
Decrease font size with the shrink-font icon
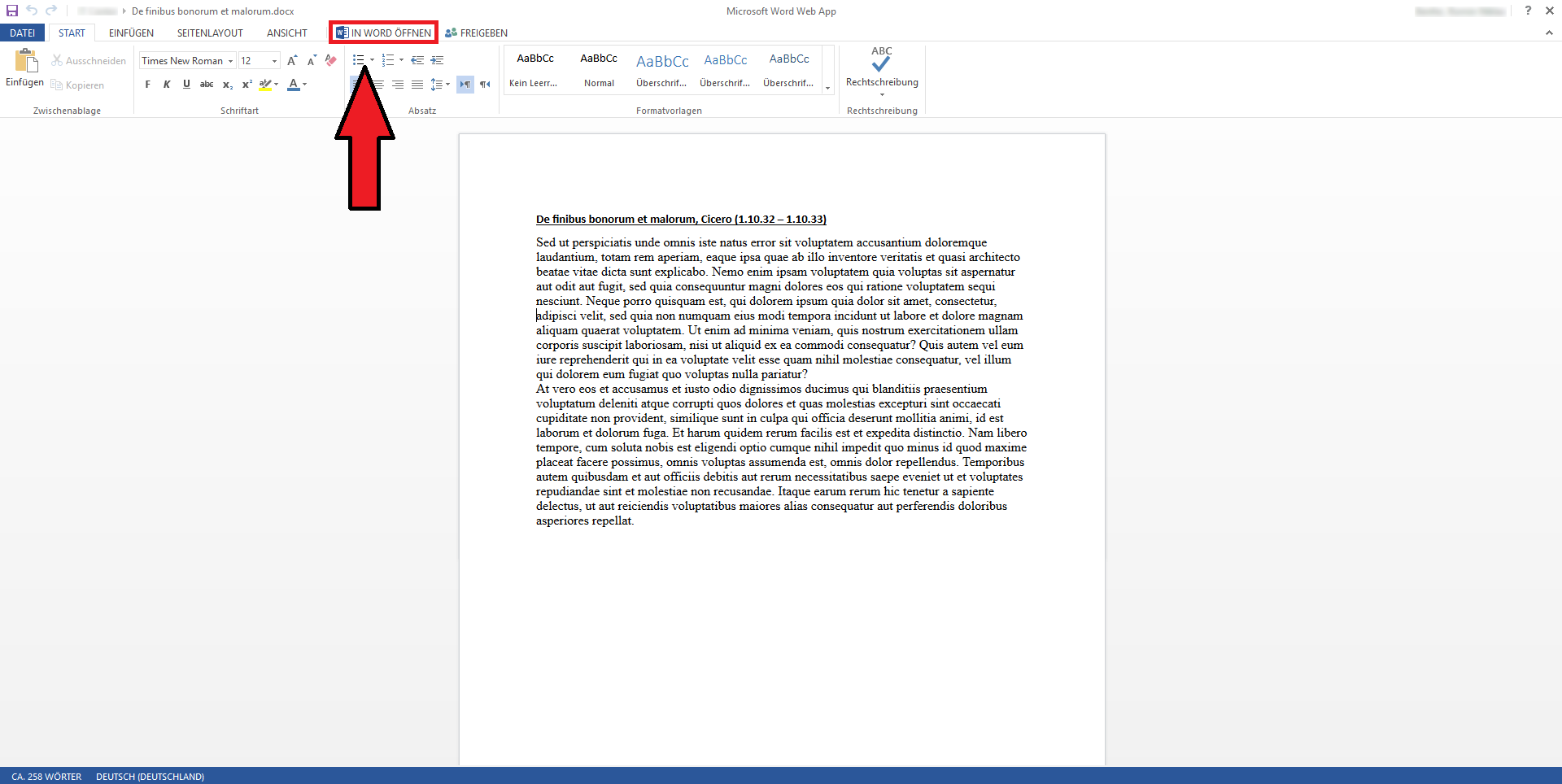pyautogui.click(x=312, y=61)
